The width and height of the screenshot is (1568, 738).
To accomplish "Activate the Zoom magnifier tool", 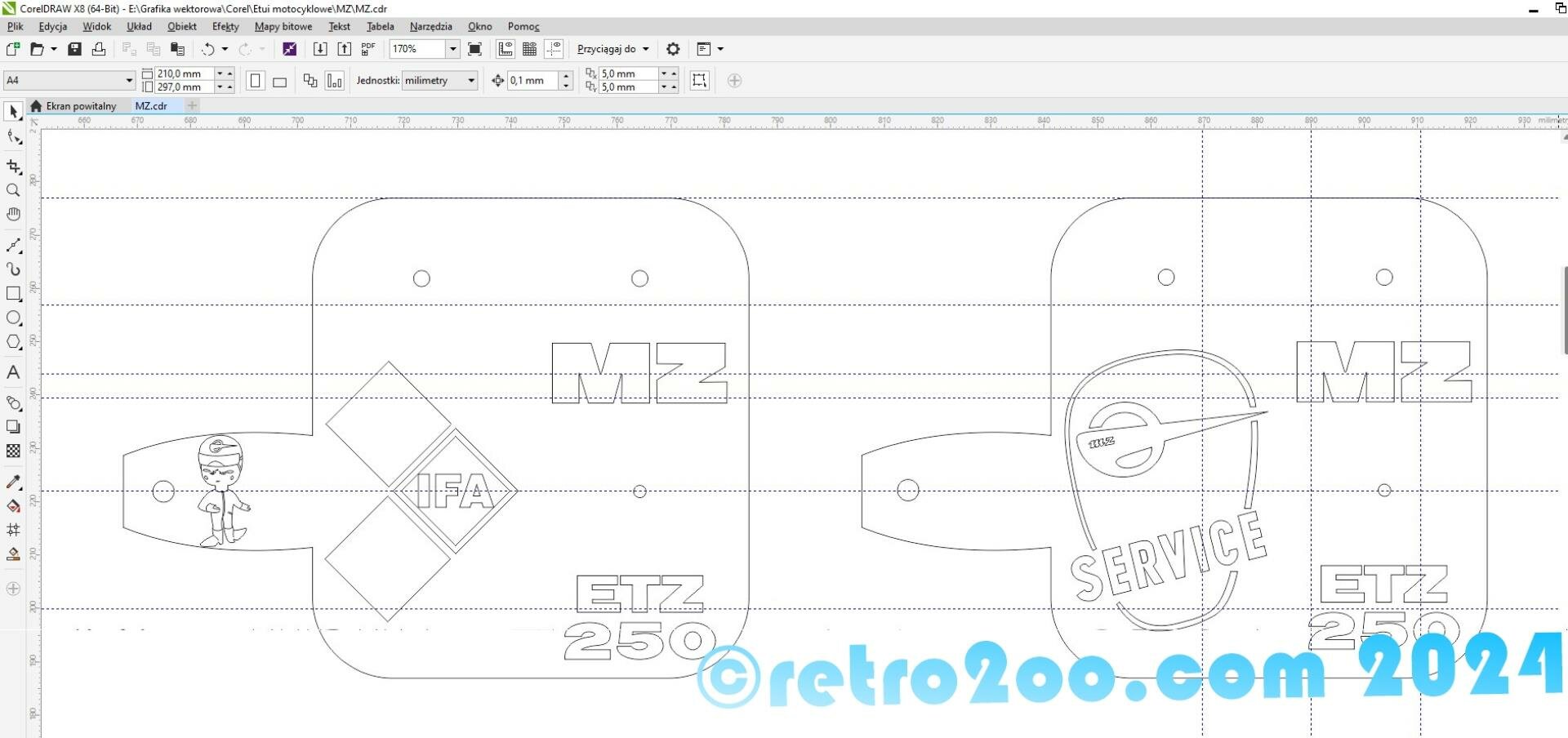I will [x=13, y=190].
